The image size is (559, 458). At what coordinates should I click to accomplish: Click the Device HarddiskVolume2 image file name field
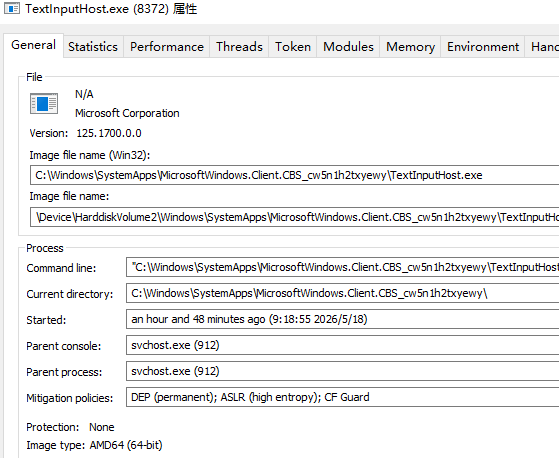pos(294,217)
